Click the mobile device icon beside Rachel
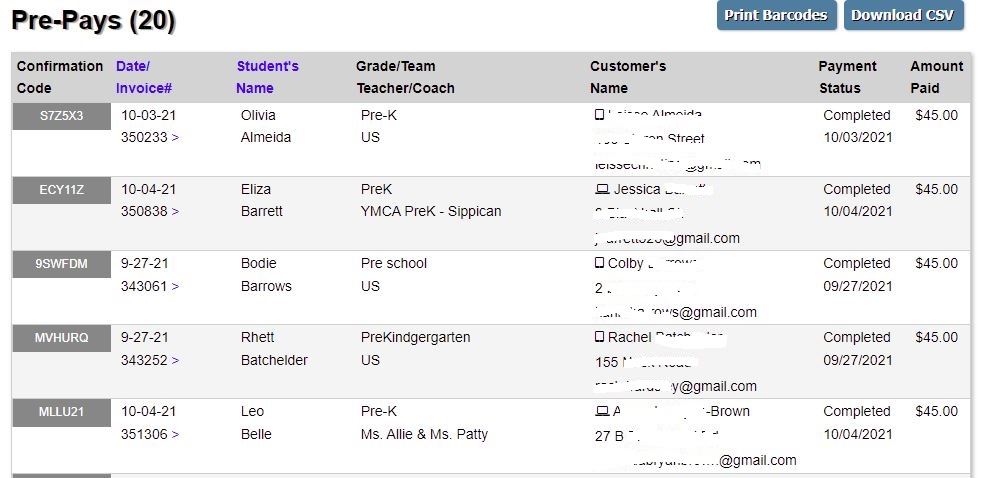Screen dimensions: 990x478 [599, 337]
